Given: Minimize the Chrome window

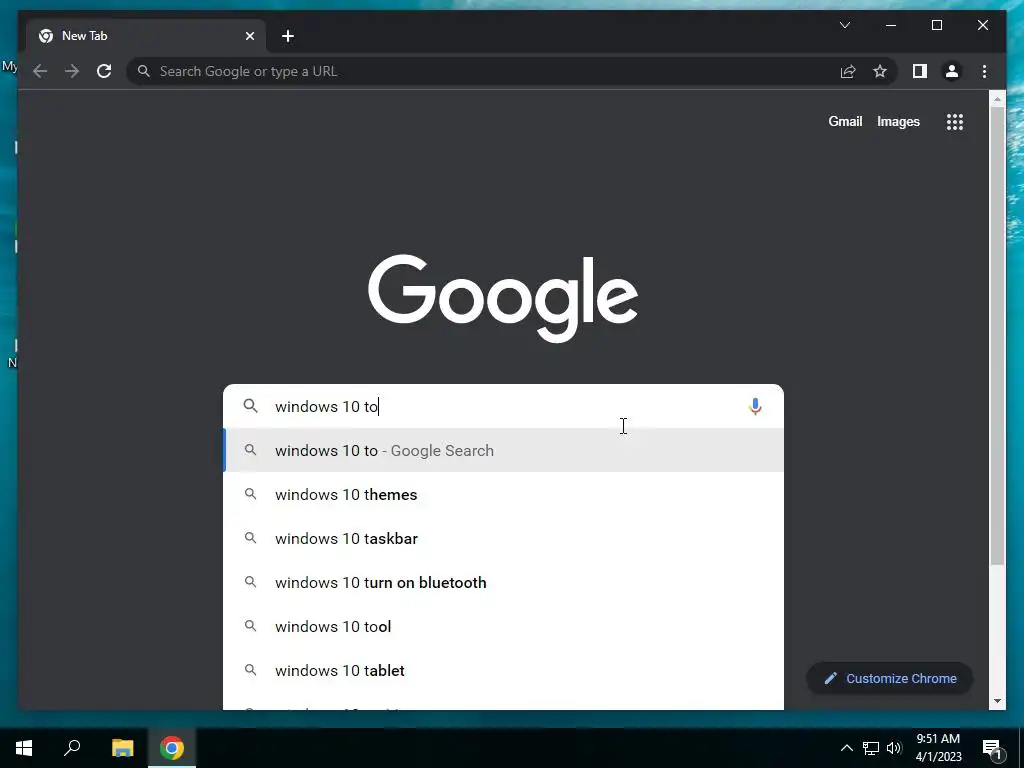Looking at the screenshot, I should pos(891,25).
